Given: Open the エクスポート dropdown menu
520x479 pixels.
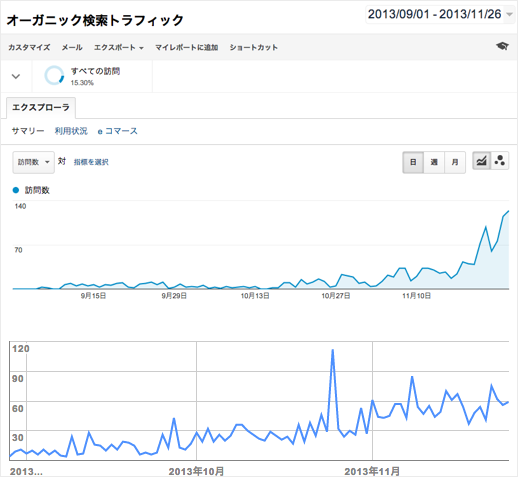Looking at the screenshot, I should tap(119, 47).
